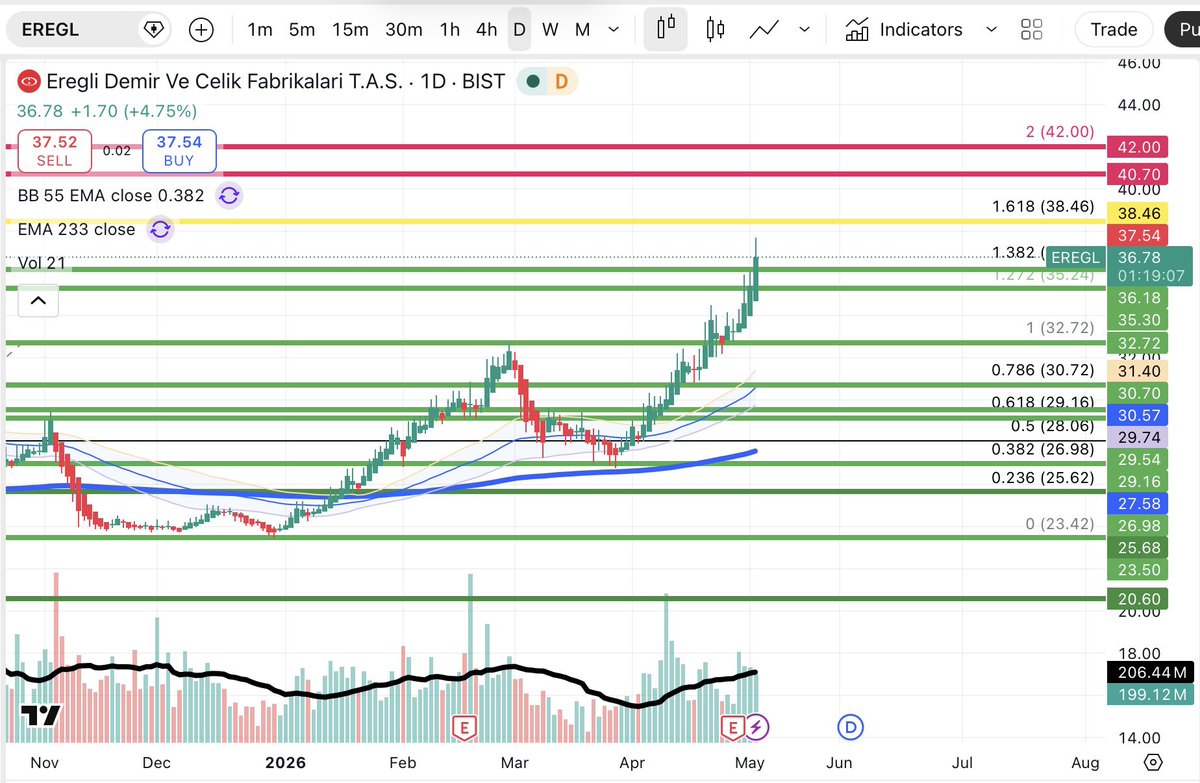Screen dimensions: 1200x783
Task: Select the 1m timeframe
Action: (x=260, y=30)
